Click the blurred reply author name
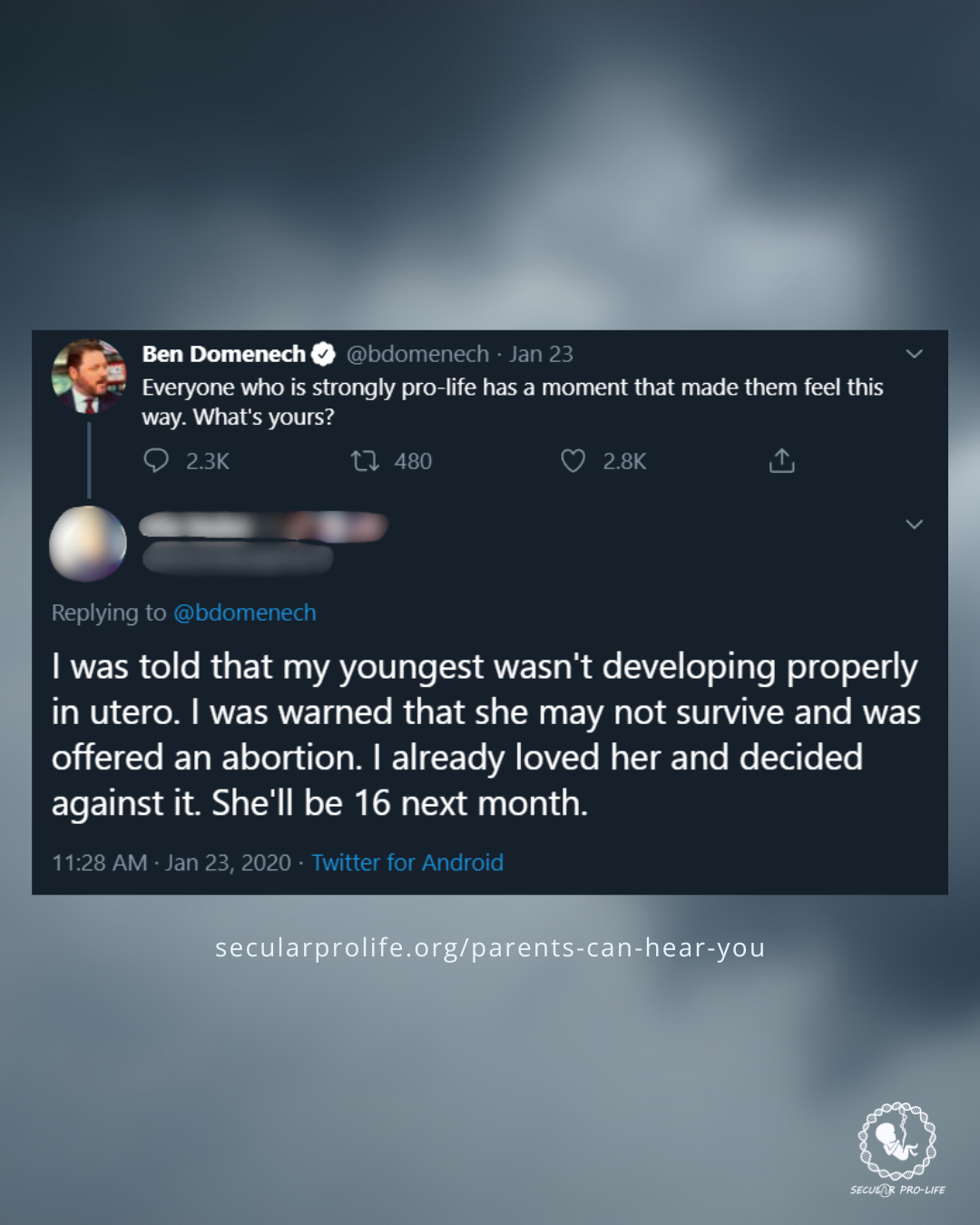980x1225 pixels. [x=263, y=526]
